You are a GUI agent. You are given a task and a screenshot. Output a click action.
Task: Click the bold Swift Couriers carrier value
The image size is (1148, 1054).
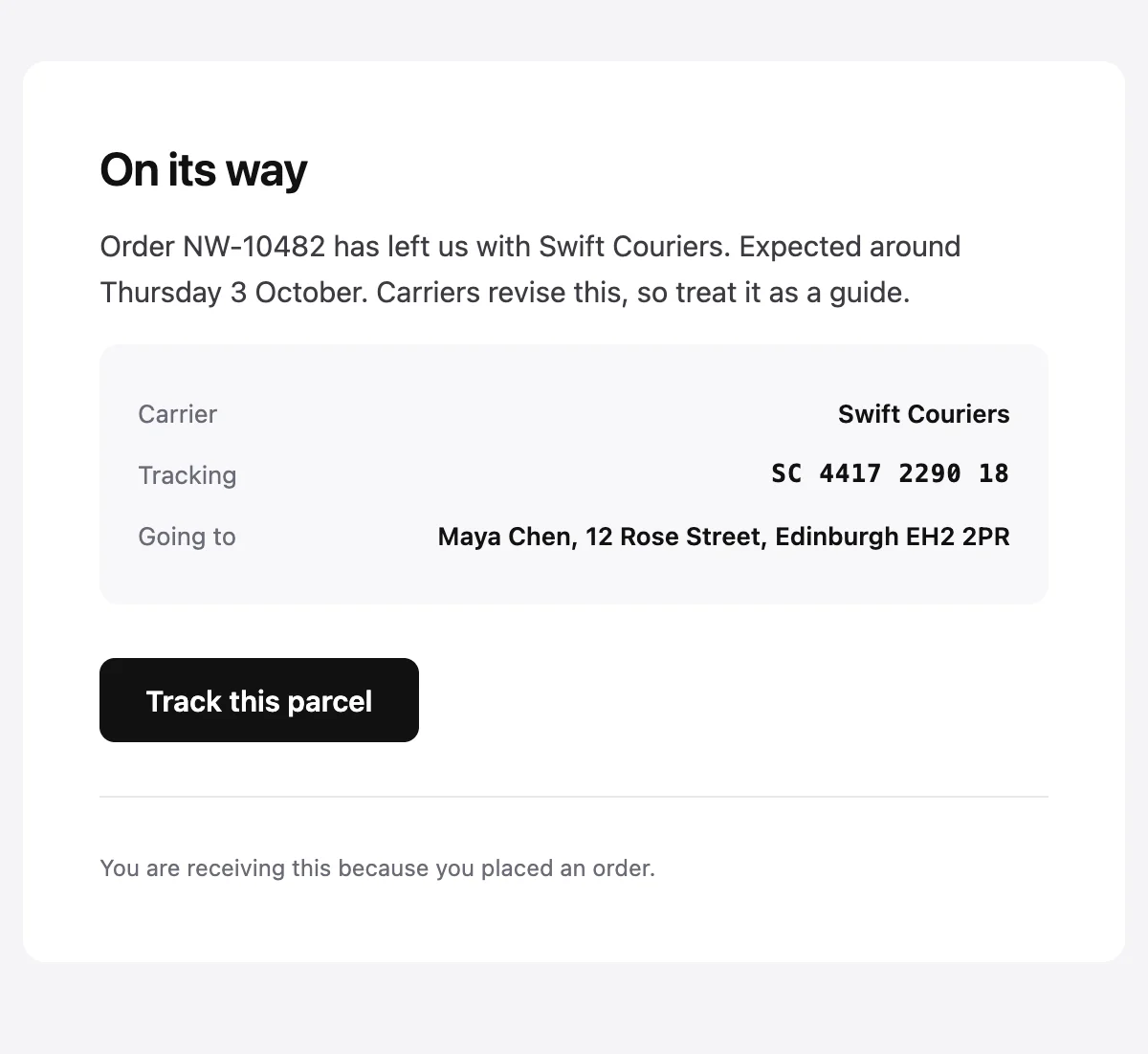tap(924, 414)
